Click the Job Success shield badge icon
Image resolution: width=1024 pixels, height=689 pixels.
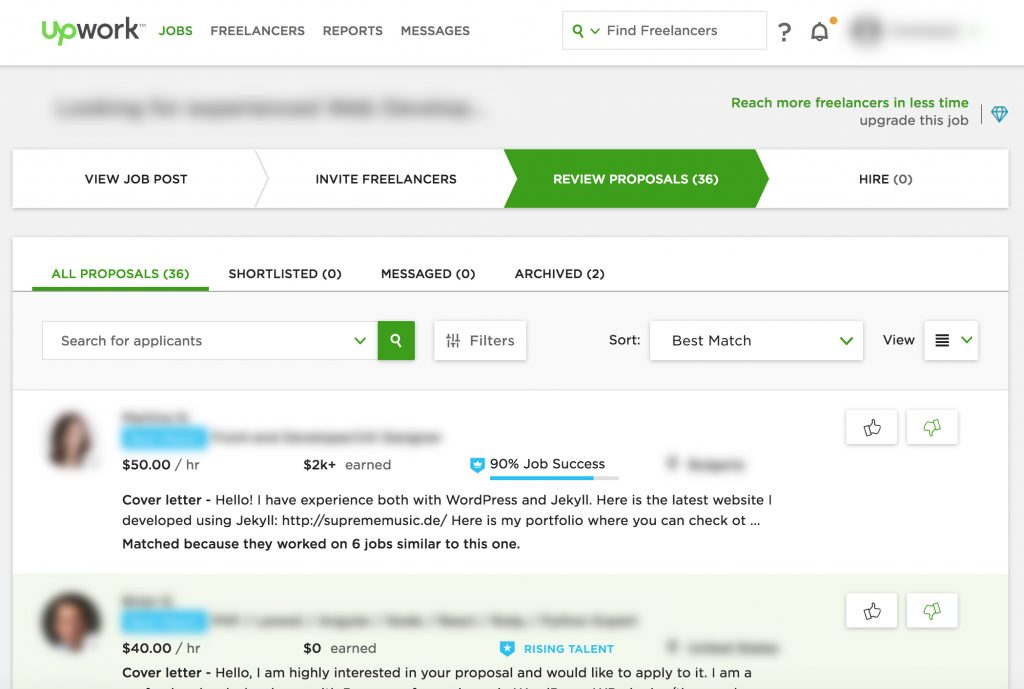pos(477,464)
